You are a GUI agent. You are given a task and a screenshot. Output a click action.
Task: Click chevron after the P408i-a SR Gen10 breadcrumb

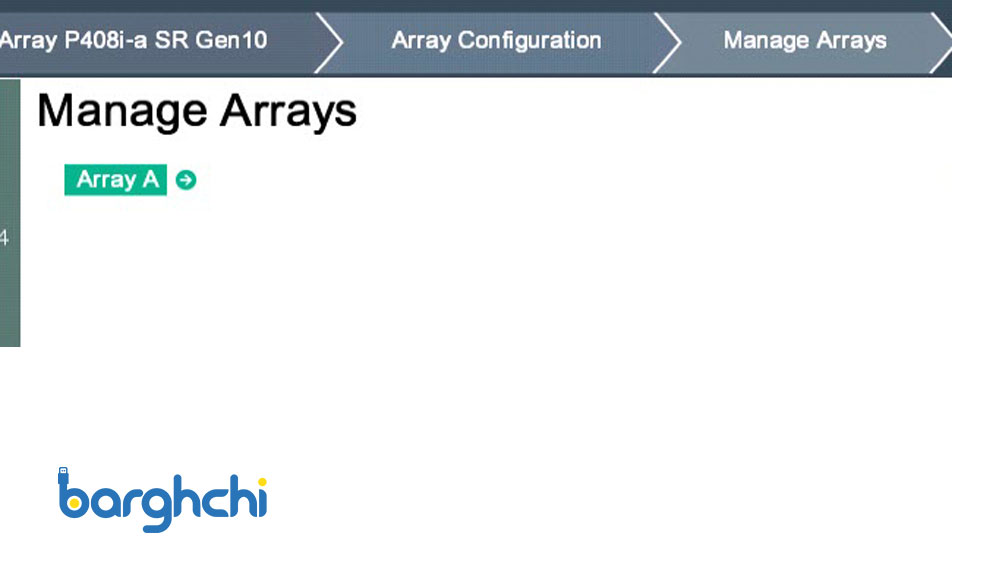point(329,42)
